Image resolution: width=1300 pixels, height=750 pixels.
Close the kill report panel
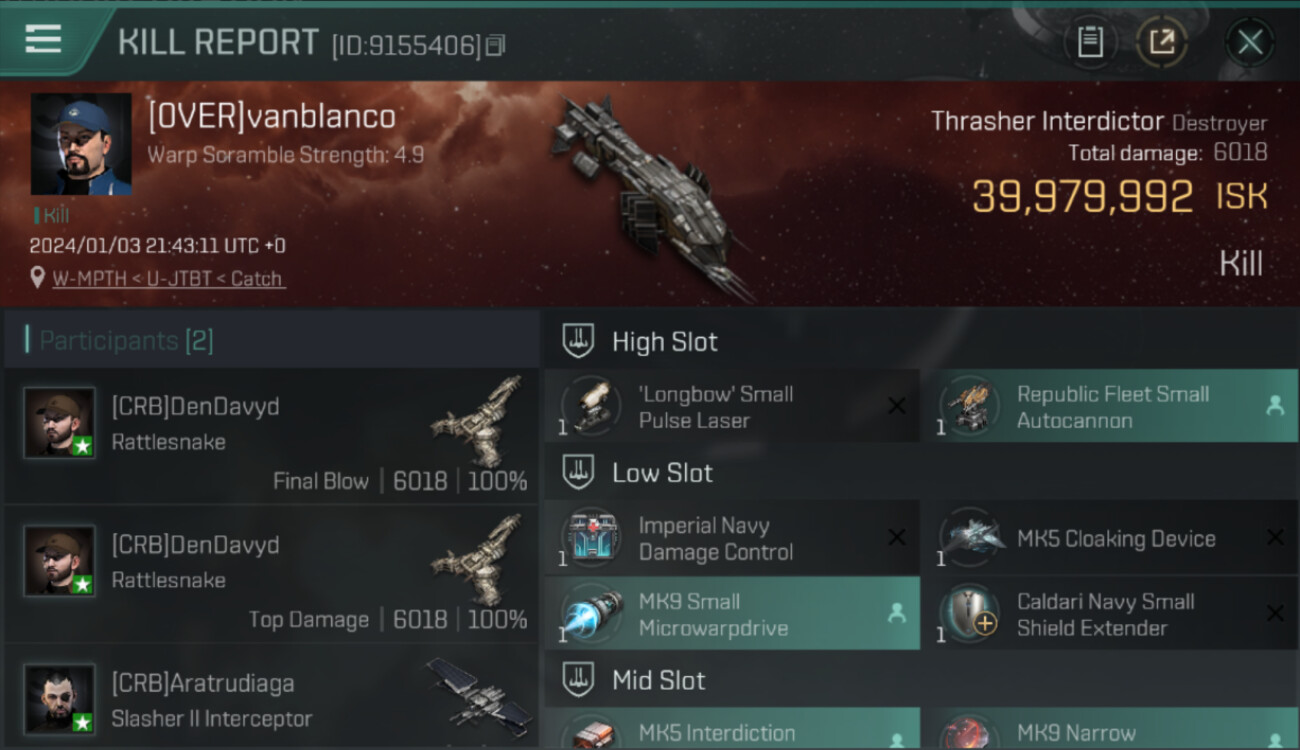pyautogui.click(x=1250, y=42)
